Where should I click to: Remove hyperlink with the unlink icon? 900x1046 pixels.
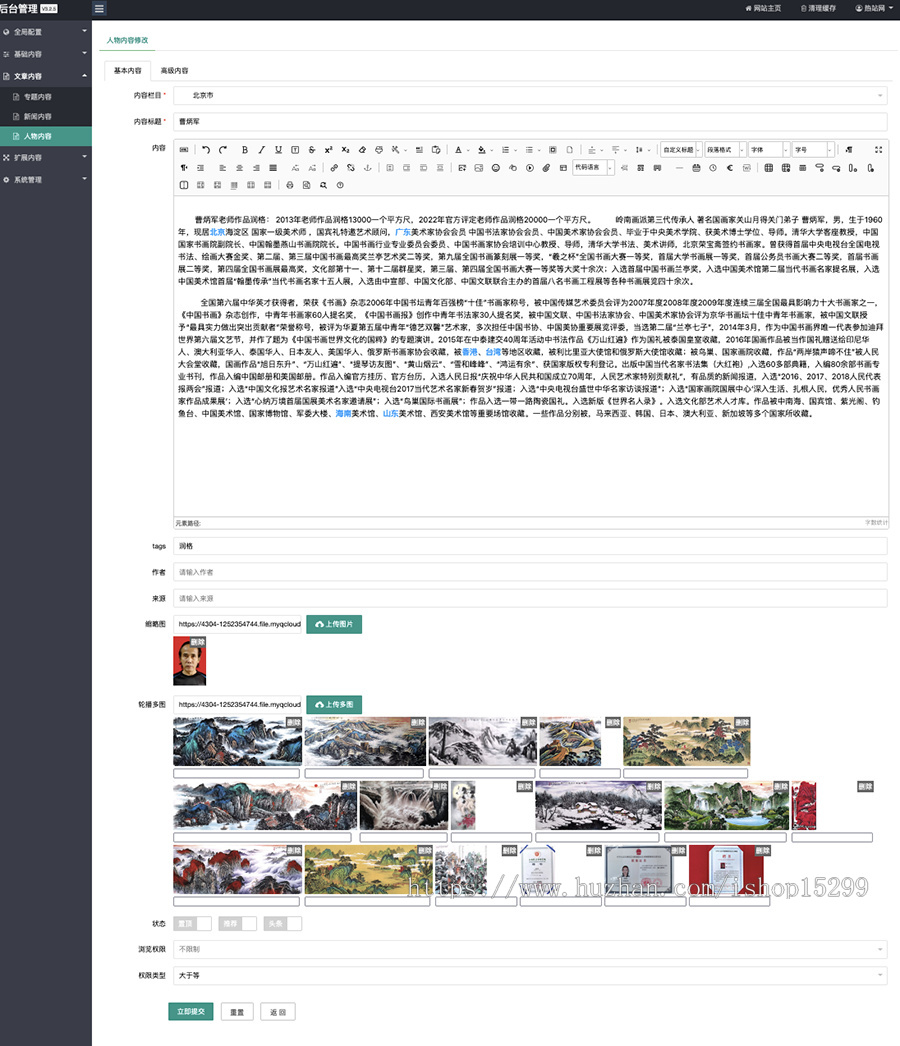350,168
